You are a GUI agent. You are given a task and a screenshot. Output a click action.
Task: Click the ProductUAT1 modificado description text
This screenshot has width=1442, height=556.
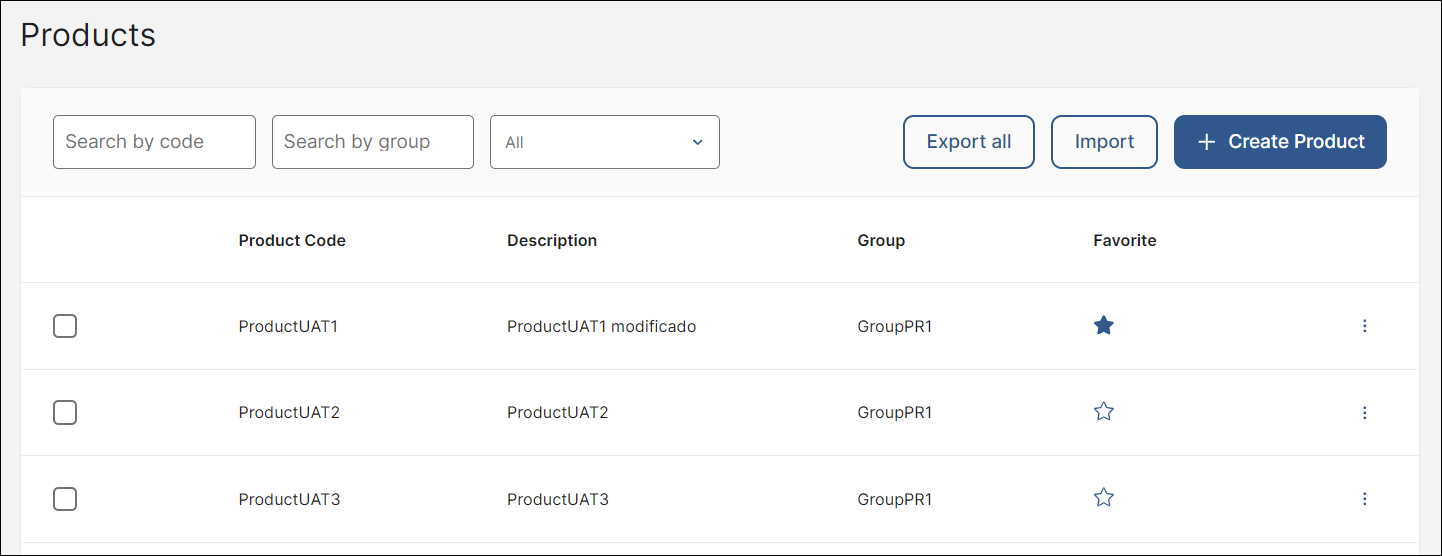601,327
